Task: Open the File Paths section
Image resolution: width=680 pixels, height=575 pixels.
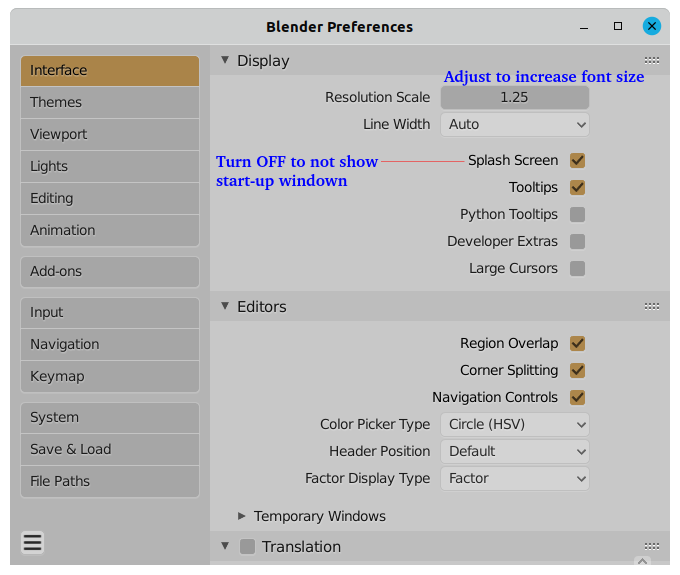Action: [x=110, y=481]
